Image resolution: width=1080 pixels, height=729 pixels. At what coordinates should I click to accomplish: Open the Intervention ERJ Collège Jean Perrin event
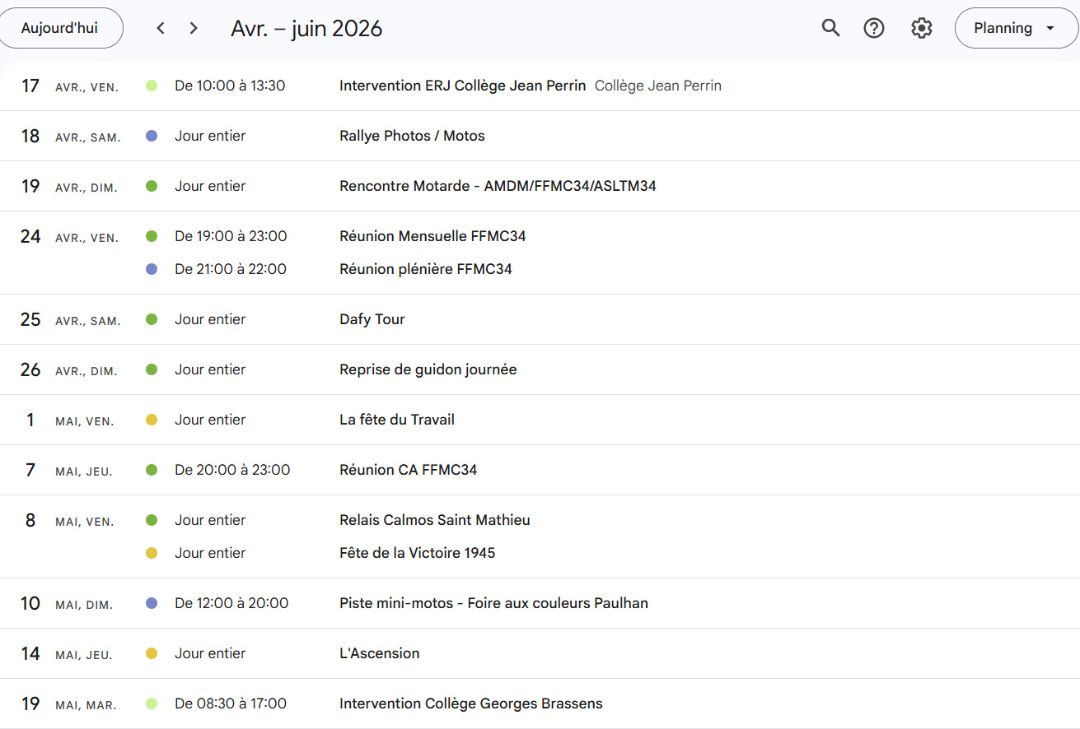(462, 86)
